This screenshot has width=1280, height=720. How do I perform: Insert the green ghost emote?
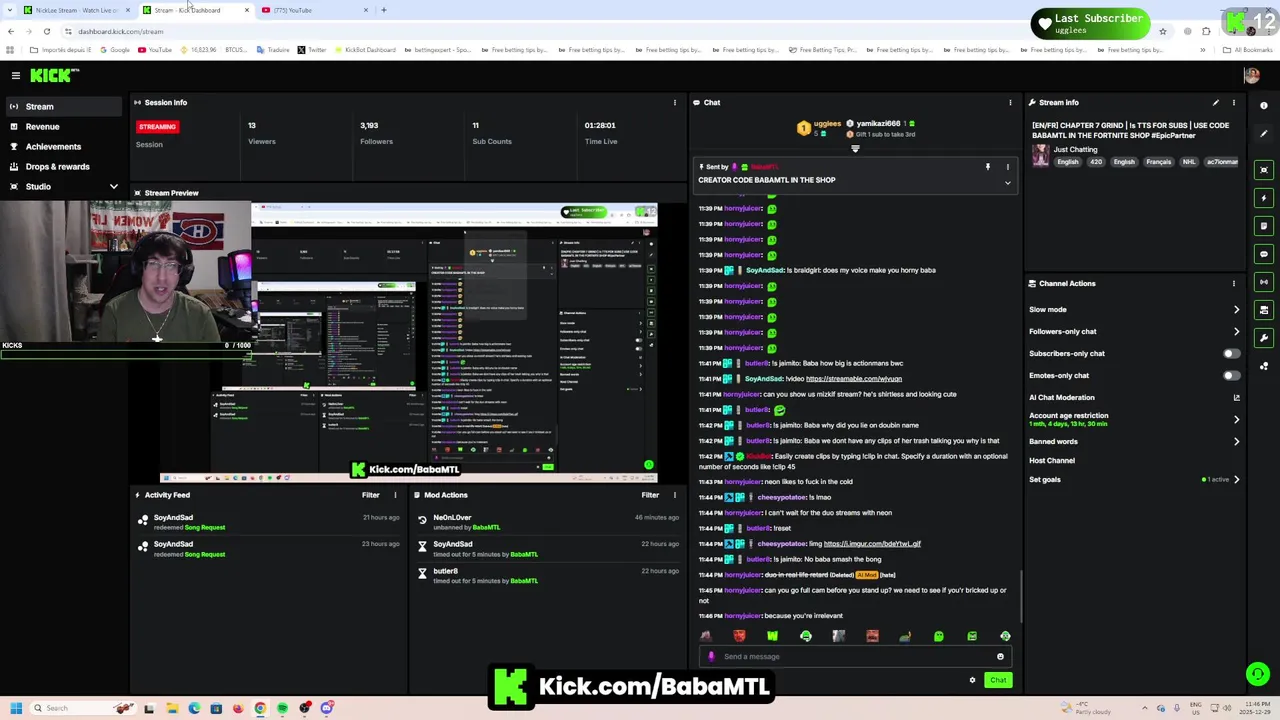(x=939, y=636)
